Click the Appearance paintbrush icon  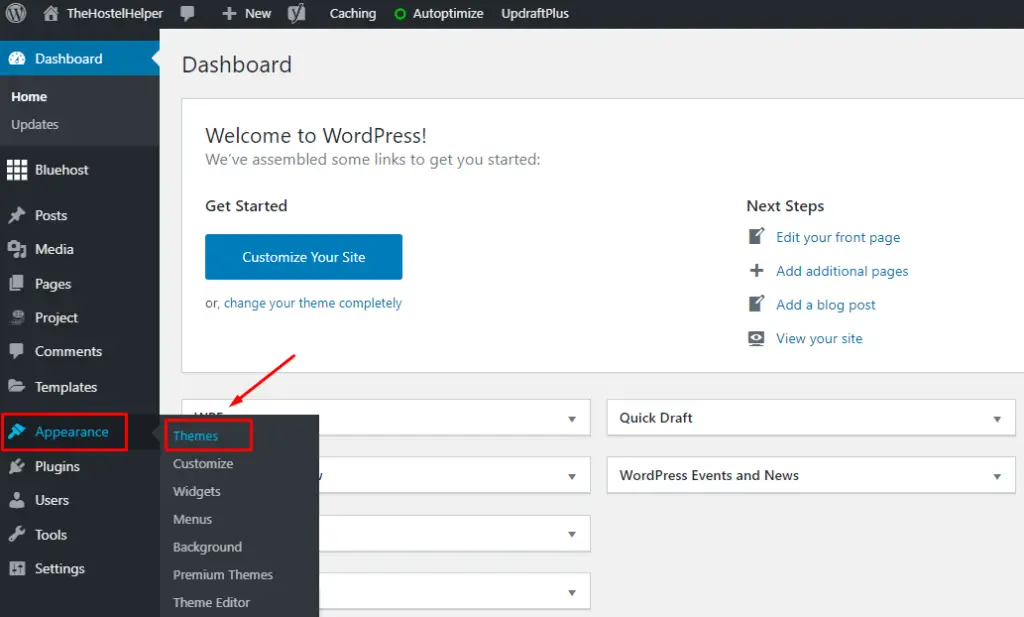(17, 431)
